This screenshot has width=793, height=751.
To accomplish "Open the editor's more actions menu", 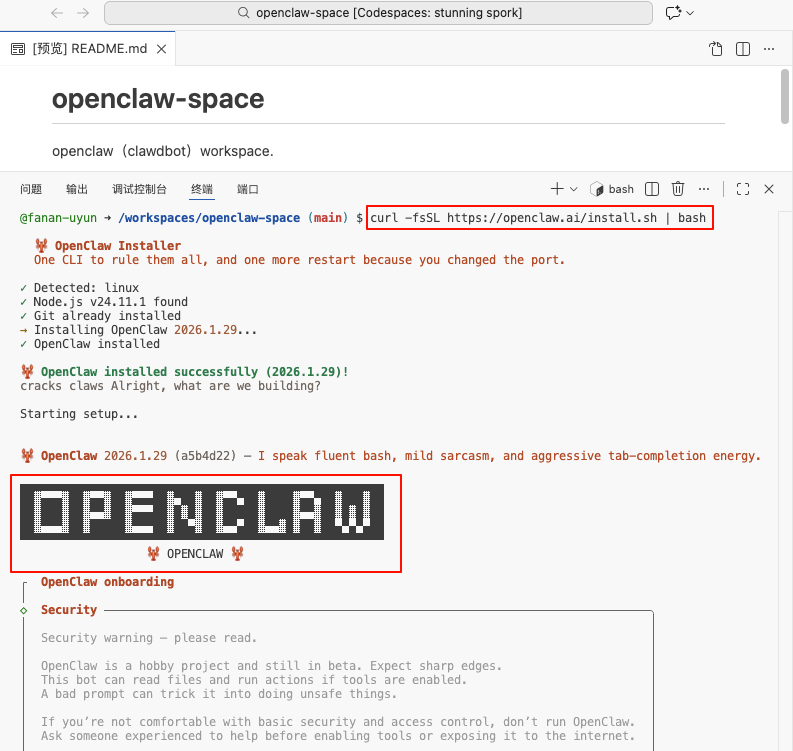I will tap(769, 49).
